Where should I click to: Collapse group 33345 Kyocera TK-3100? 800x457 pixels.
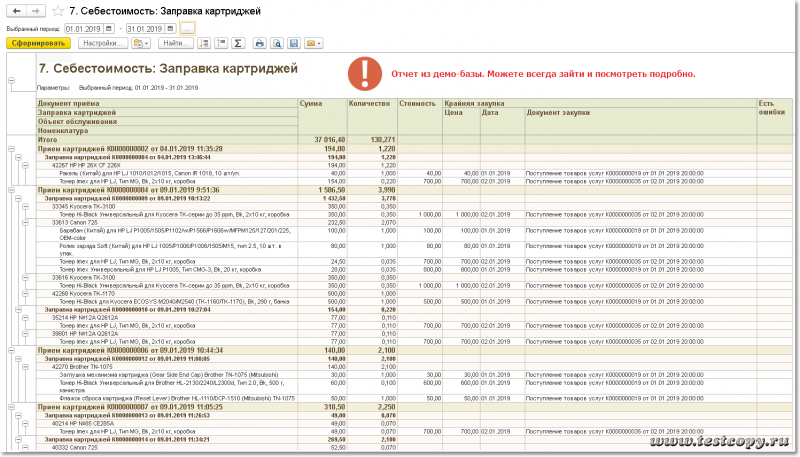click(25, 207)
